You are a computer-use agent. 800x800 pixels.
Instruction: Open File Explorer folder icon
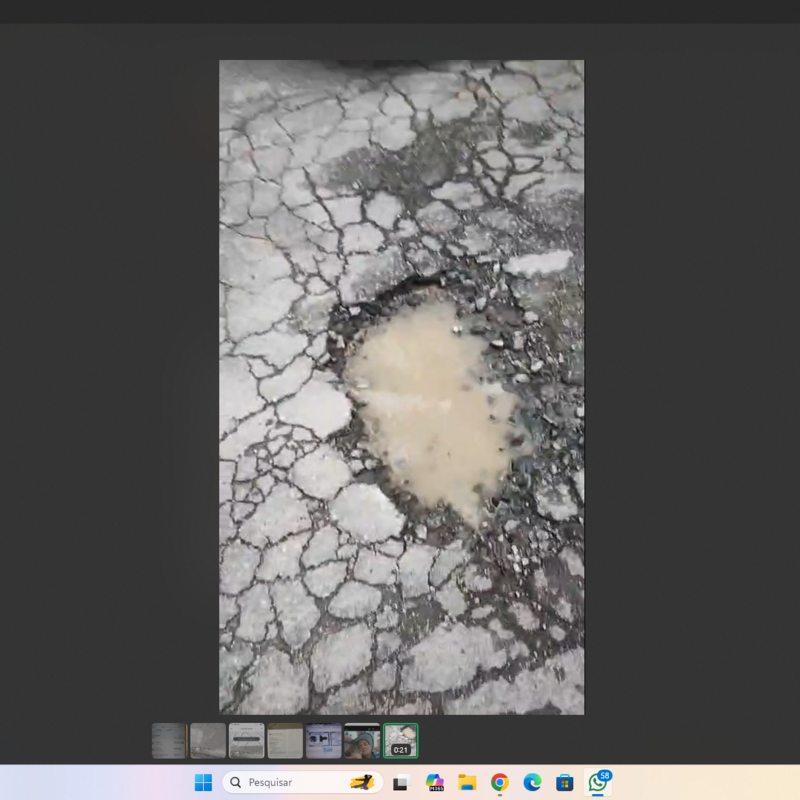[467, 782]
